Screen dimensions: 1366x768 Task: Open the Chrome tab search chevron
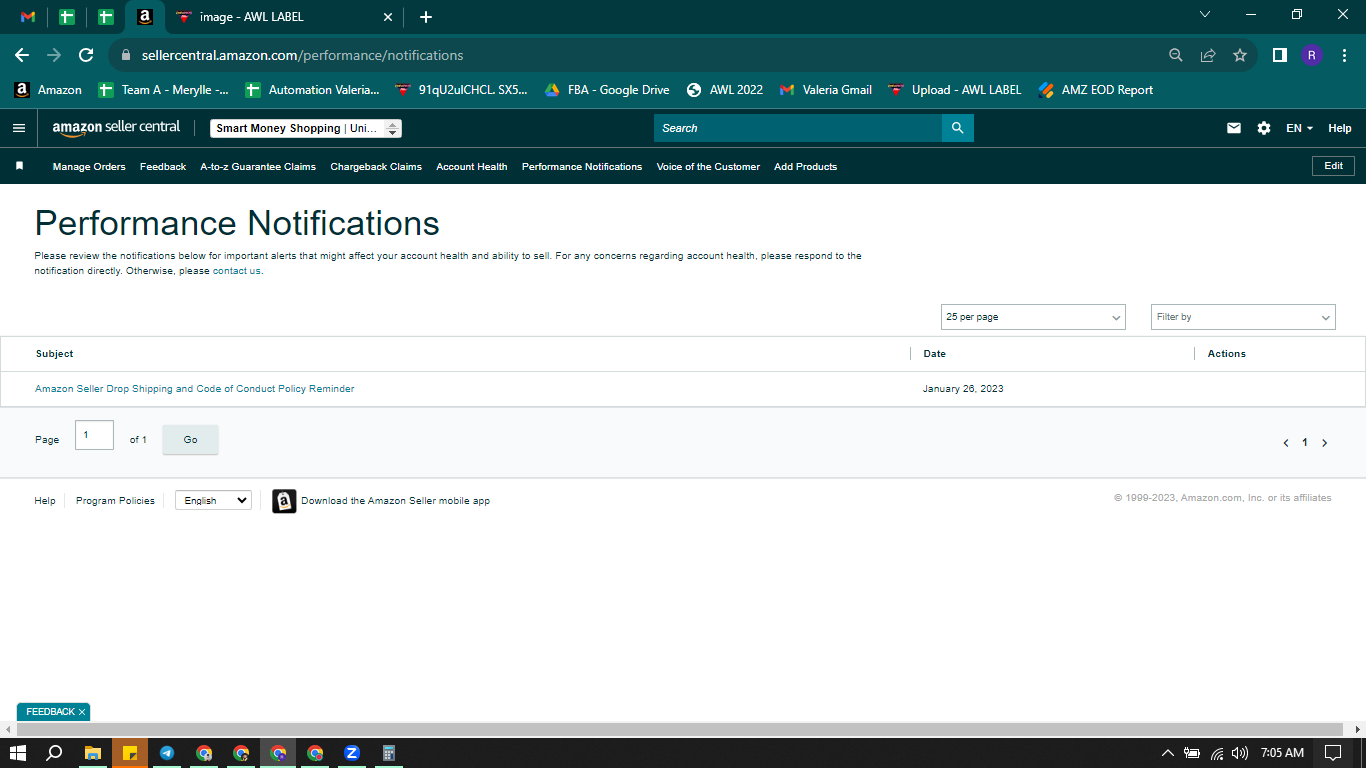1205,15
